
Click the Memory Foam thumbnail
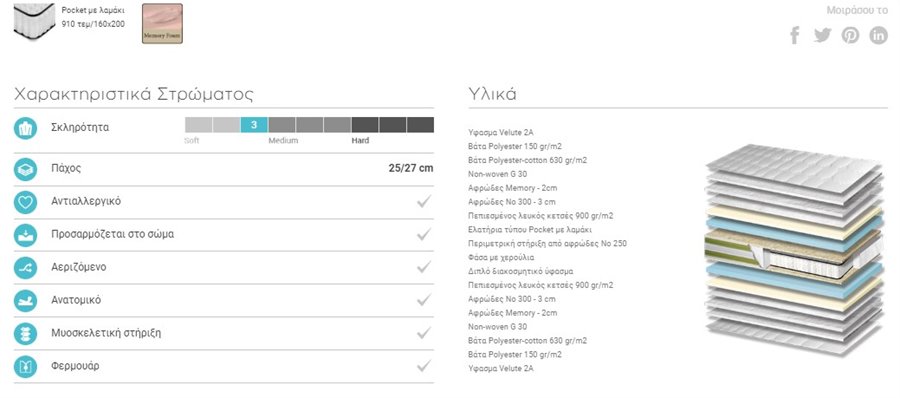[x=162, y=24]
